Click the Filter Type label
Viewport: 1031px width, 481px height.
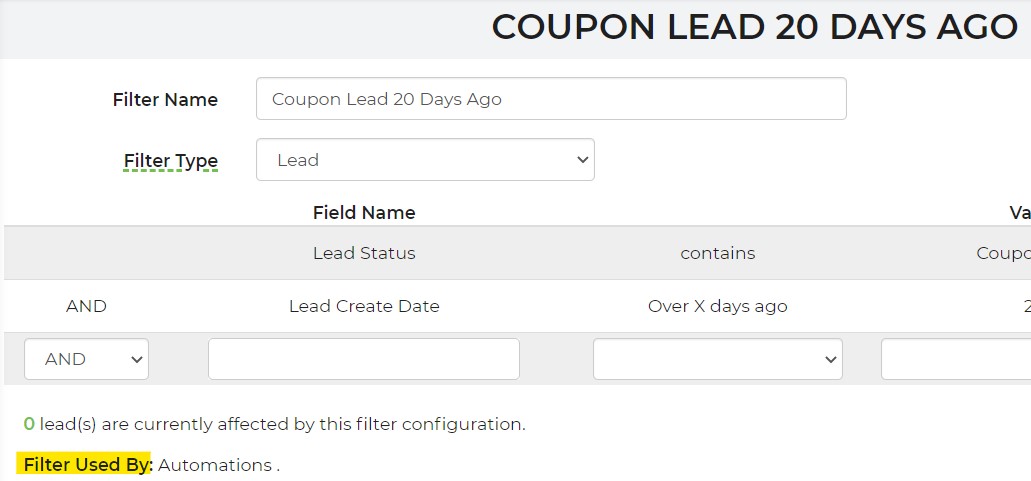click(171, 161)
